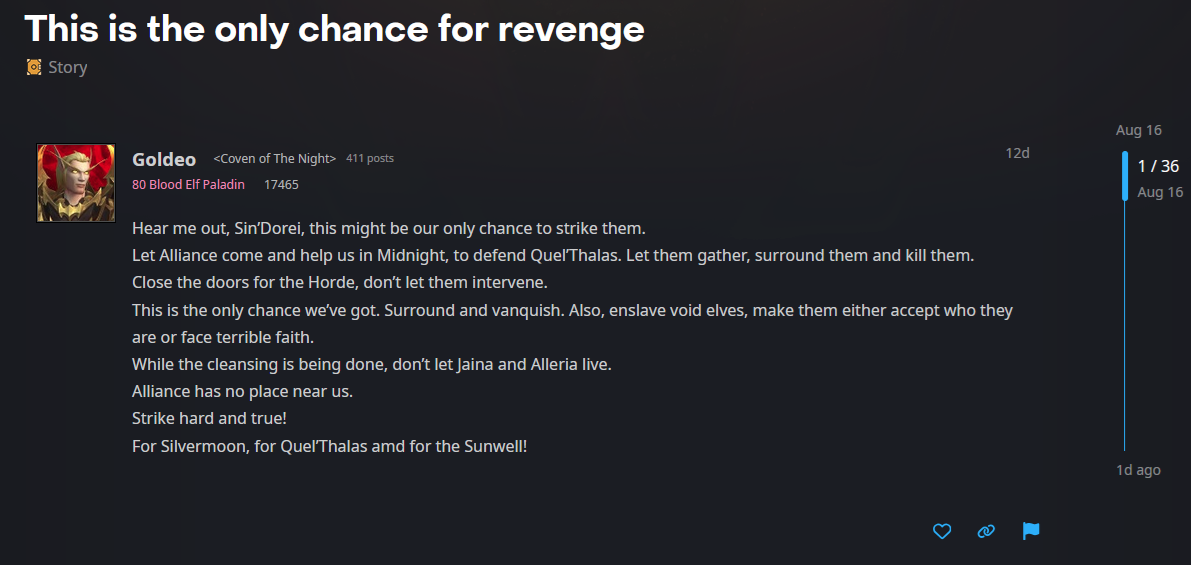Jump to latest reply 1d ago
Screen dimensions: 1191x565
1138,470
